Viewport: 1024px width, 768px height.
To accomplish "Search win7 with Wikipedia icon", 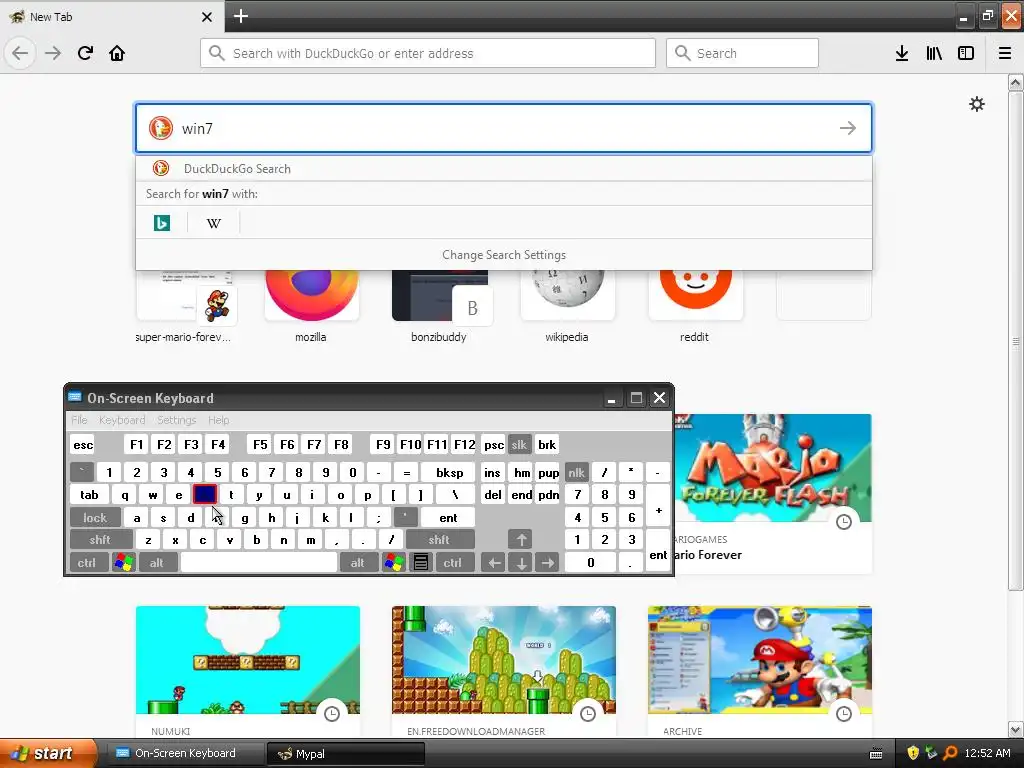I will click(x=214, y=223).
